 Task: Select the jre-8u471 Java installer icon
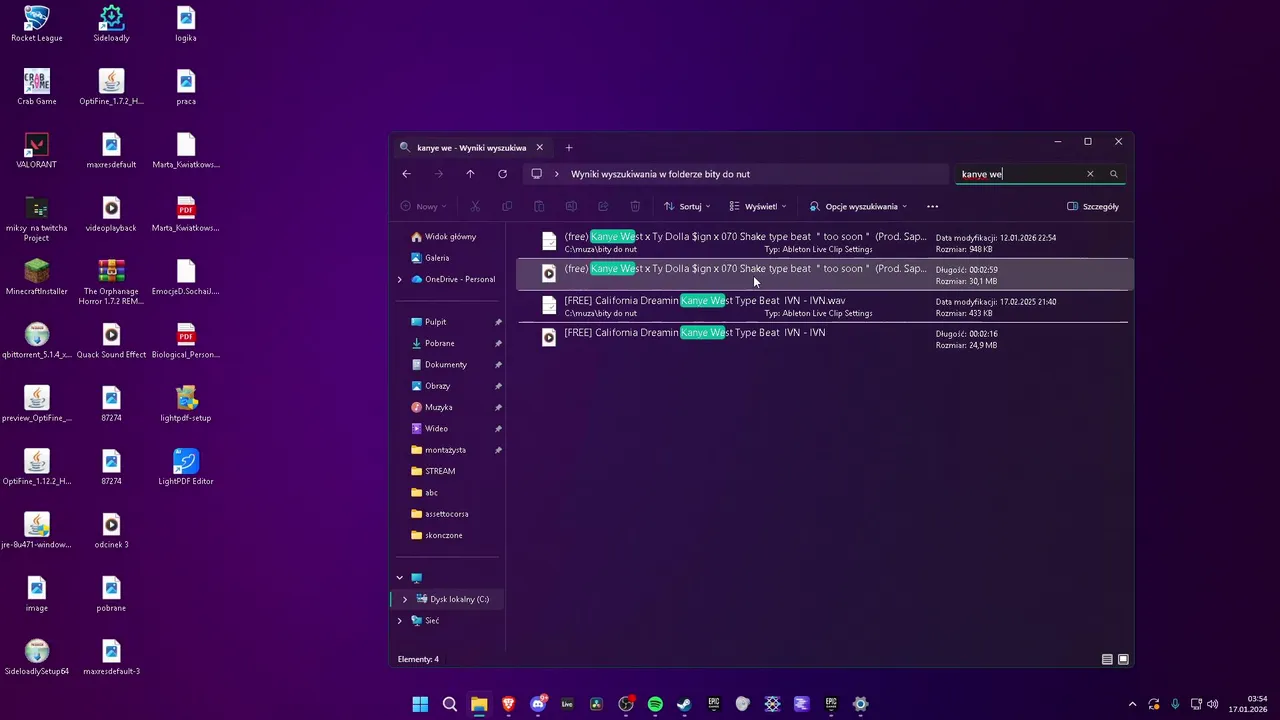[37, 531]
